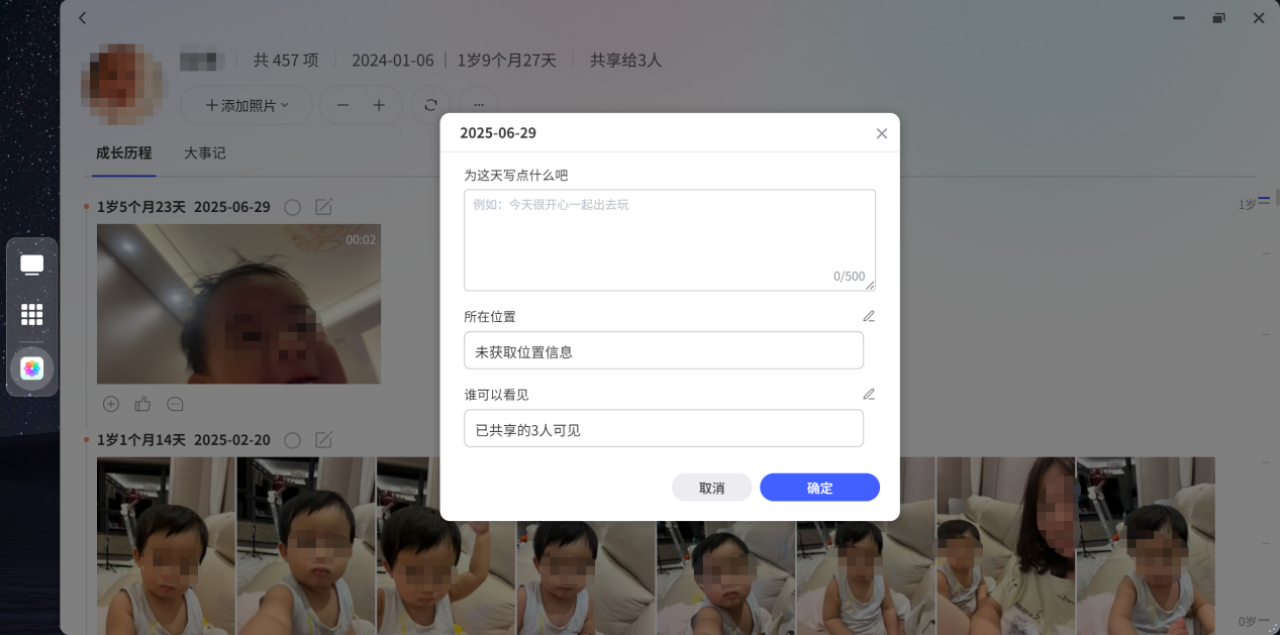1280x635 pixels.
Task: Click the zoom out minus button
Action: coord(343,105)
